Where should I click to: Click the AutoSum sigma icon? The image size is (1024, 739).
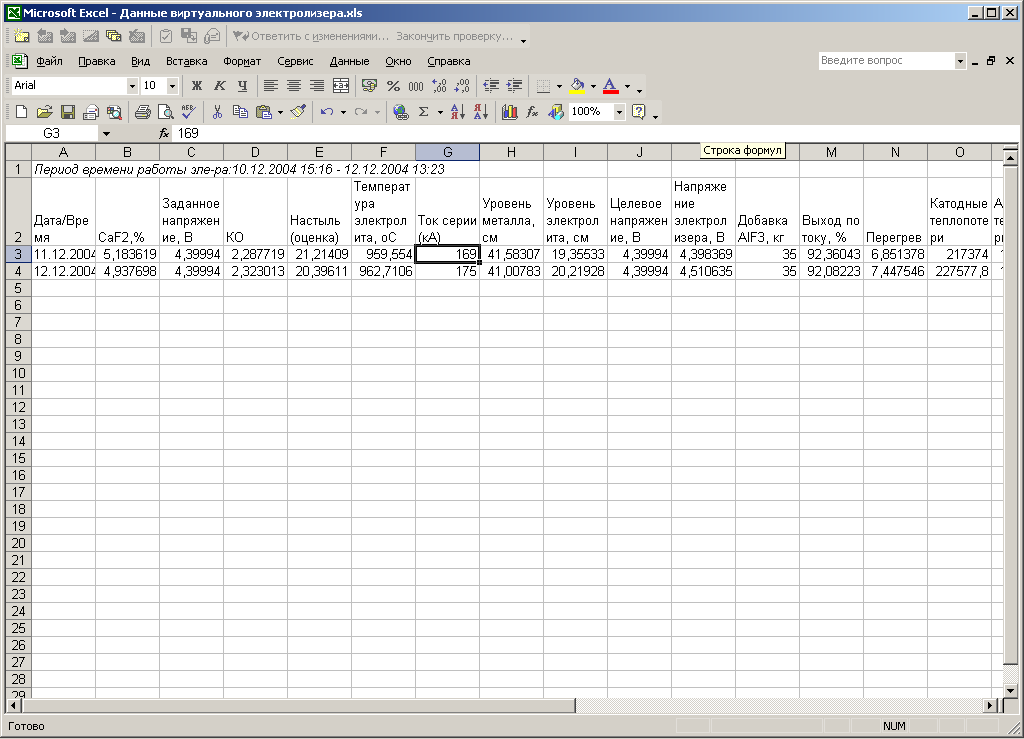pyautogui.click(x=424, y=112)
